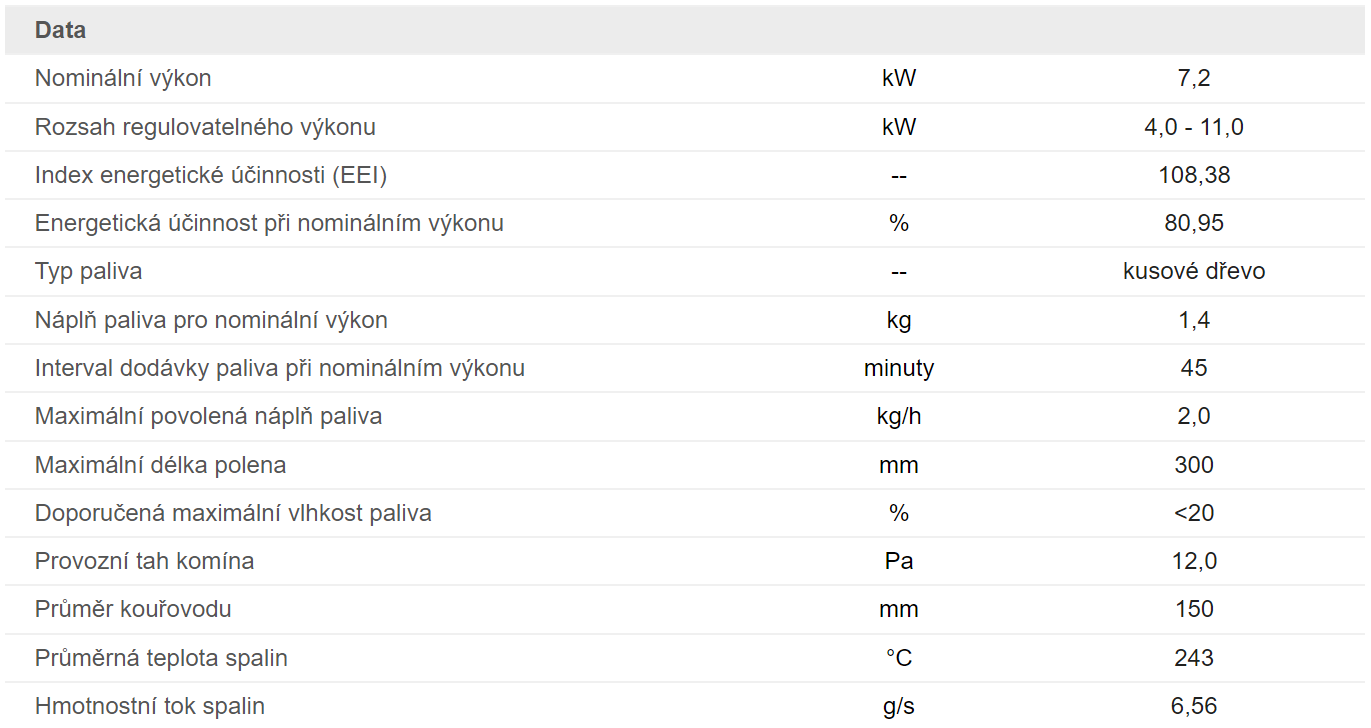Image resolution: width=1371 pixels, height=728 pixels.
Task: Click the <20 moisture value
Action: [x=1194, y=513]
